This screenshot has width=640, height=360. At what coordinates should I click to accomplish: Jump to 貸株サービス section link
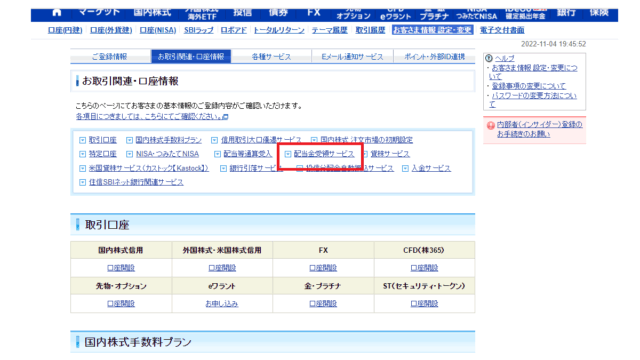tap(390, 154)
